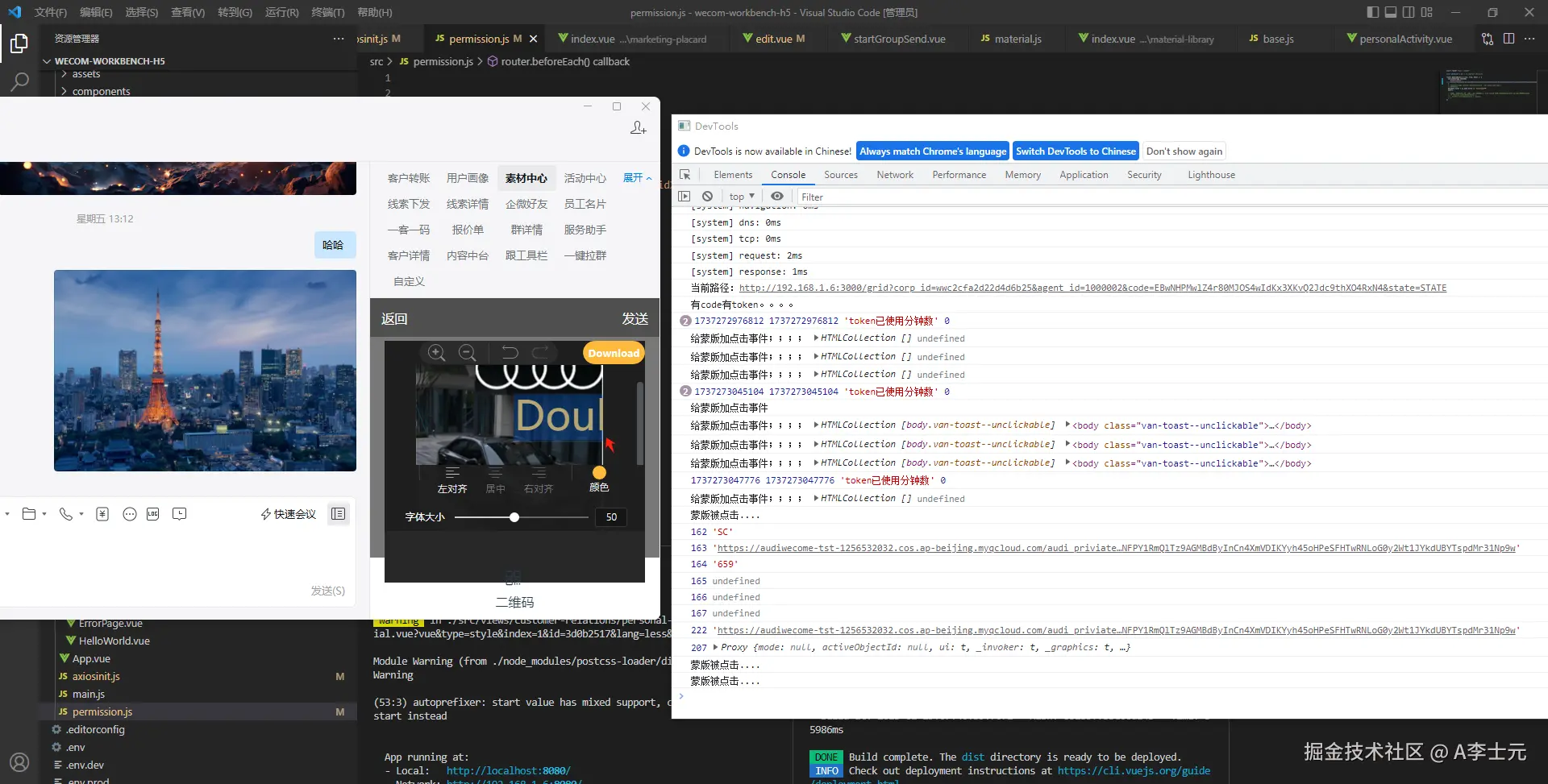Open 文件(F) menu in VS Code
Image resolution: width=1548 pixels, height=784 pixels.
(51, 12)
